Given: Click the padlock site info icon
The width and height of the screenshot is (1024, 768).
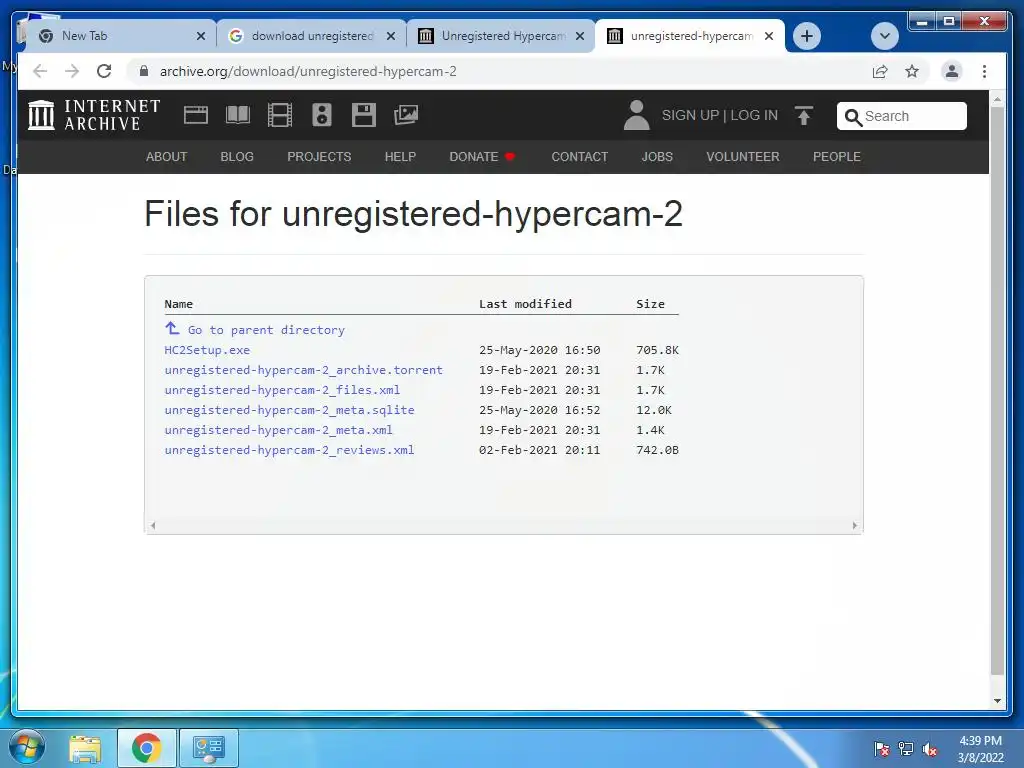Looking at the screenshot, I should 144,71.
